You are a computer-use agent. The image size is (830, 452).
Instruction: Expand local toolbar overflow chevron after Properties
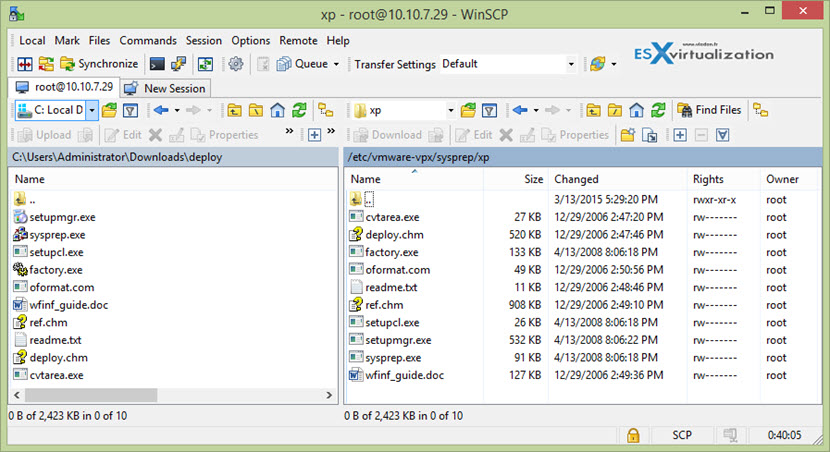pyautogui.click(x=289, y=131)
